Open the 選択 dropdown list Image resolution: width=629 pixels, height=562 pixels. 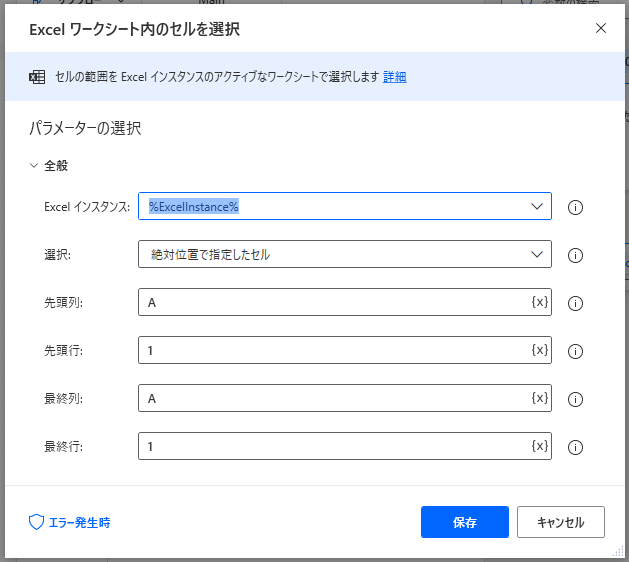point(534,254)
